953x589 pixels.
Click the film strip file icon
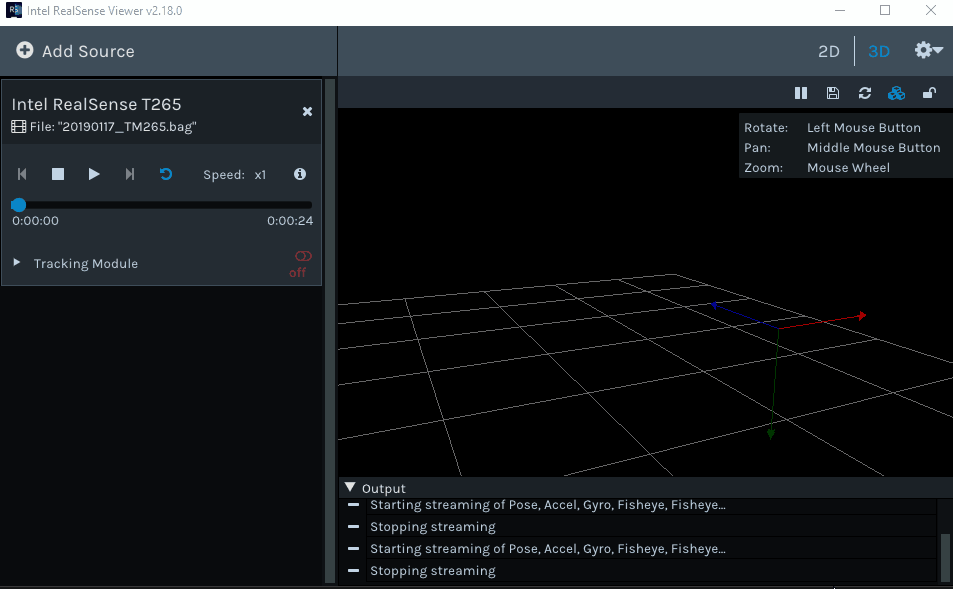click(x=19, y=127)
